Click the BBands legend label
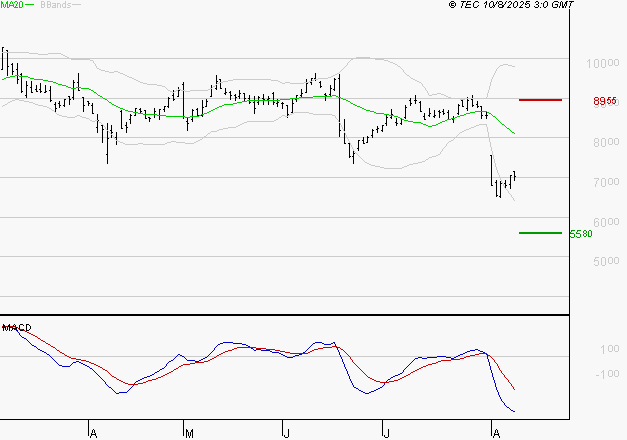 [55, 6]
